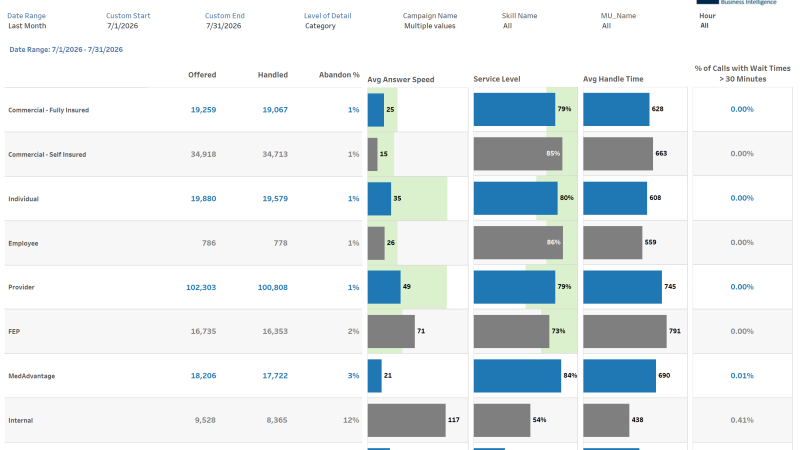Open the Campaign Name filter showing Multiple values
Viewport: 800px width, 450px height.
coord(430,26)
